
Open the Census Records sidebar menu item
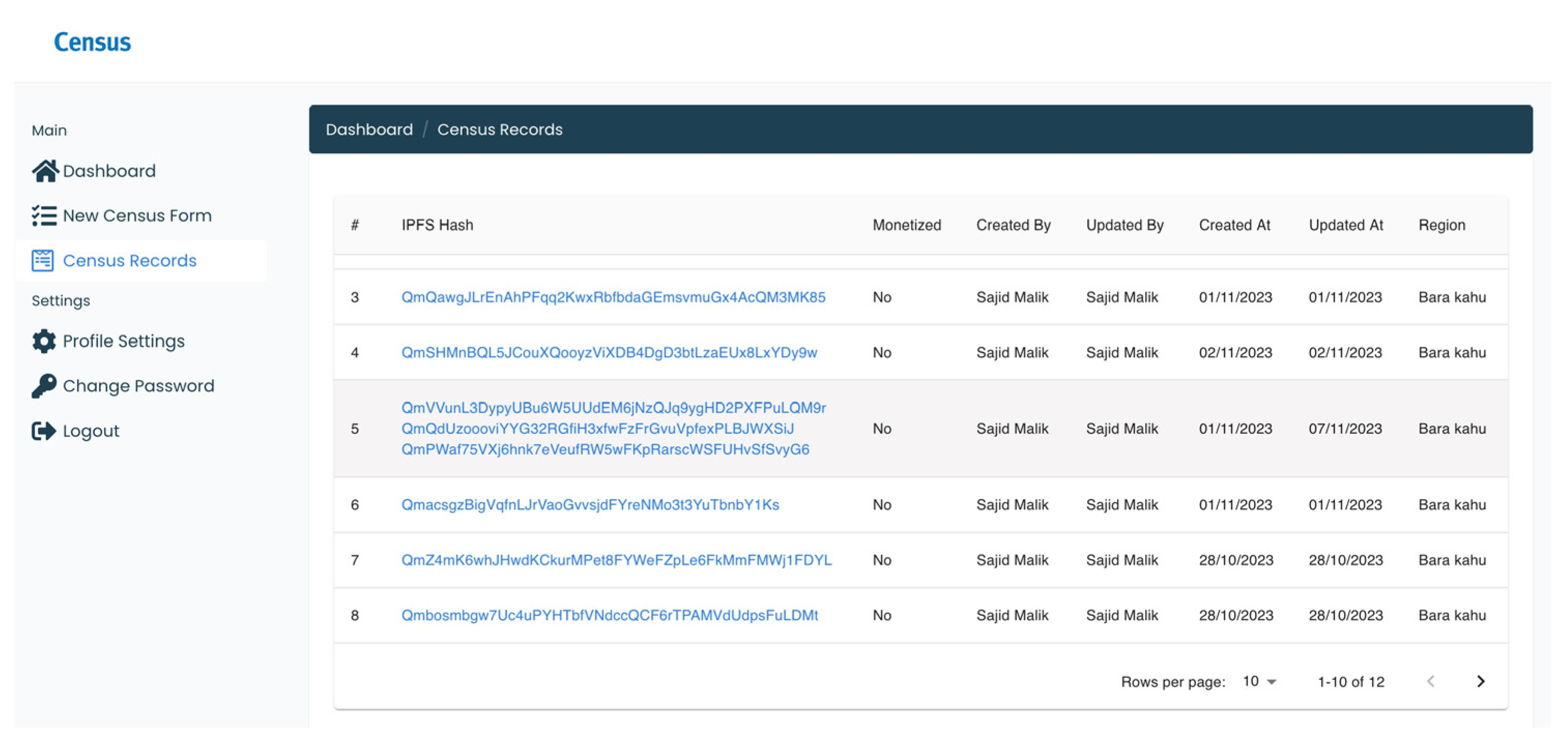(x=130, y=261)
